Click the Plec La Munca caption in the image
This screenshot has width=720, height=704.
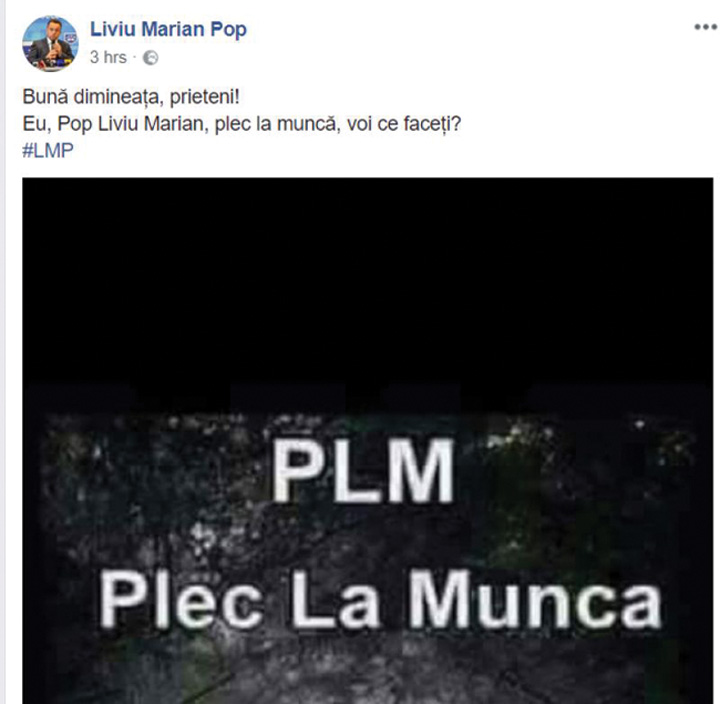coord(381,600)
